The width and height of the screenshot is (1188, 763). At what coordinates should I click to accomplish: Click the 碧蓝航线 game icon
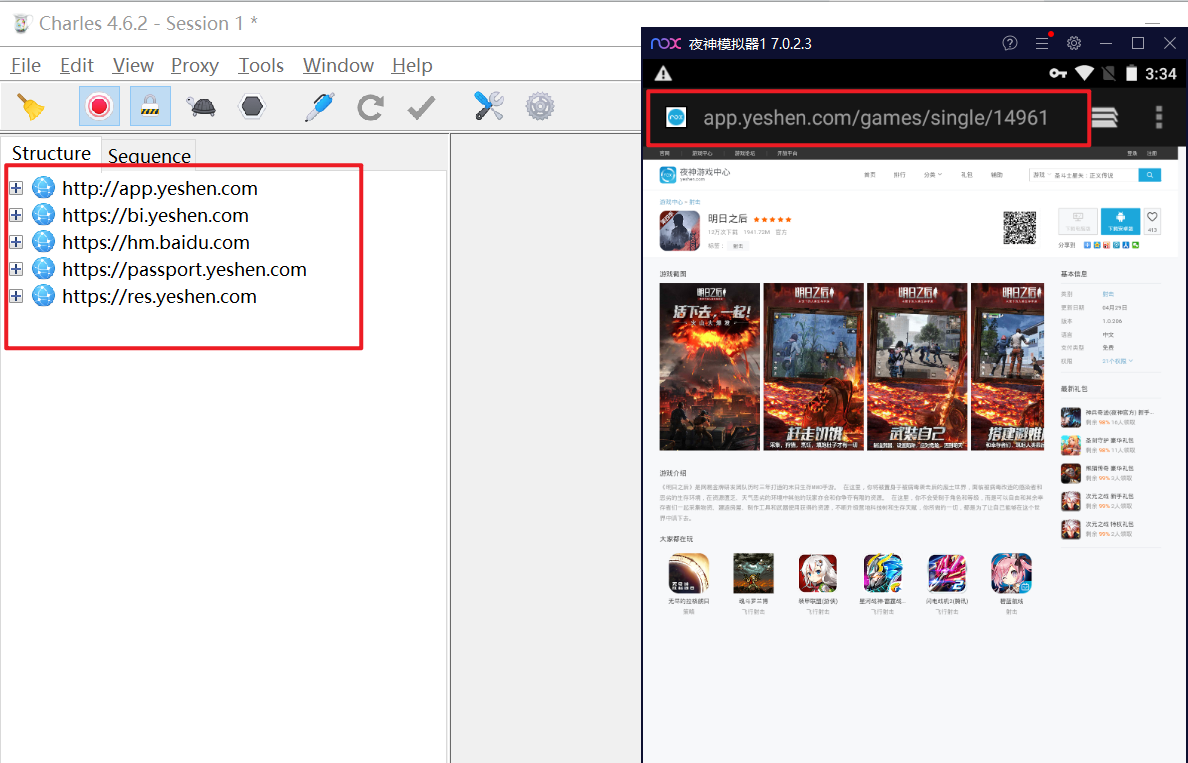[x=1011, y=574]
